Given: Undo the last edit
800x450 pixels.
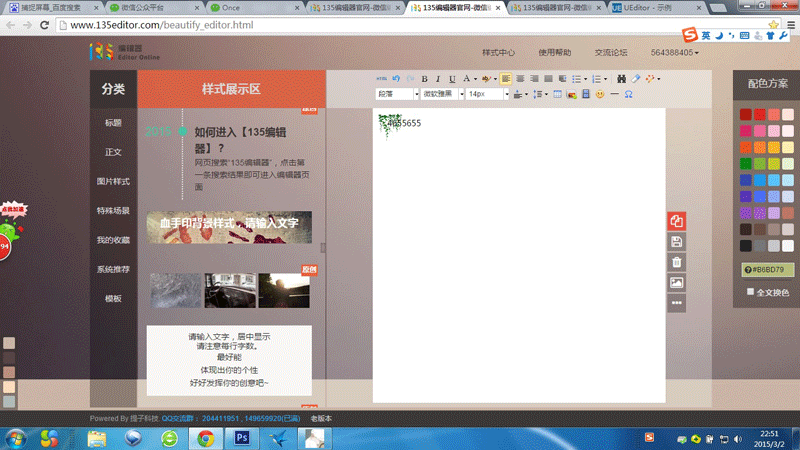Looking at the screenshot, I should click(396, 79).
